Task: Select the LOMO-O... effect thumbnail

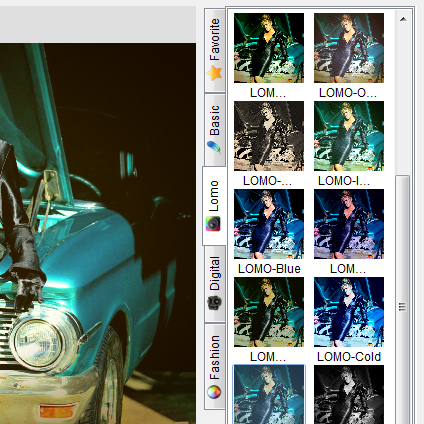Action: [x=349, y=48]
